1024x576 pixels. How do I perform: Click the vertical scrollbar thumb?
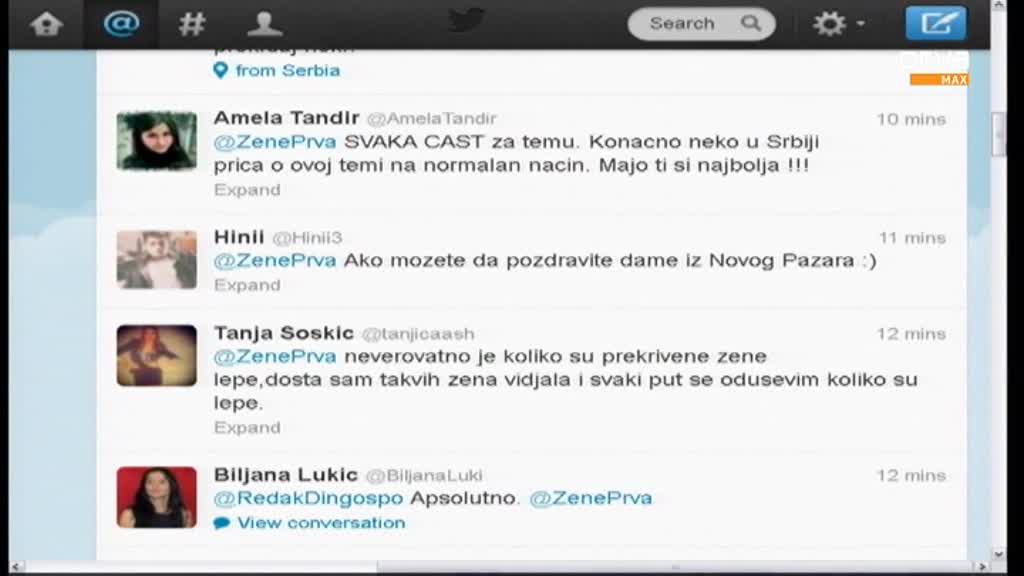click(x=999, y=135)
